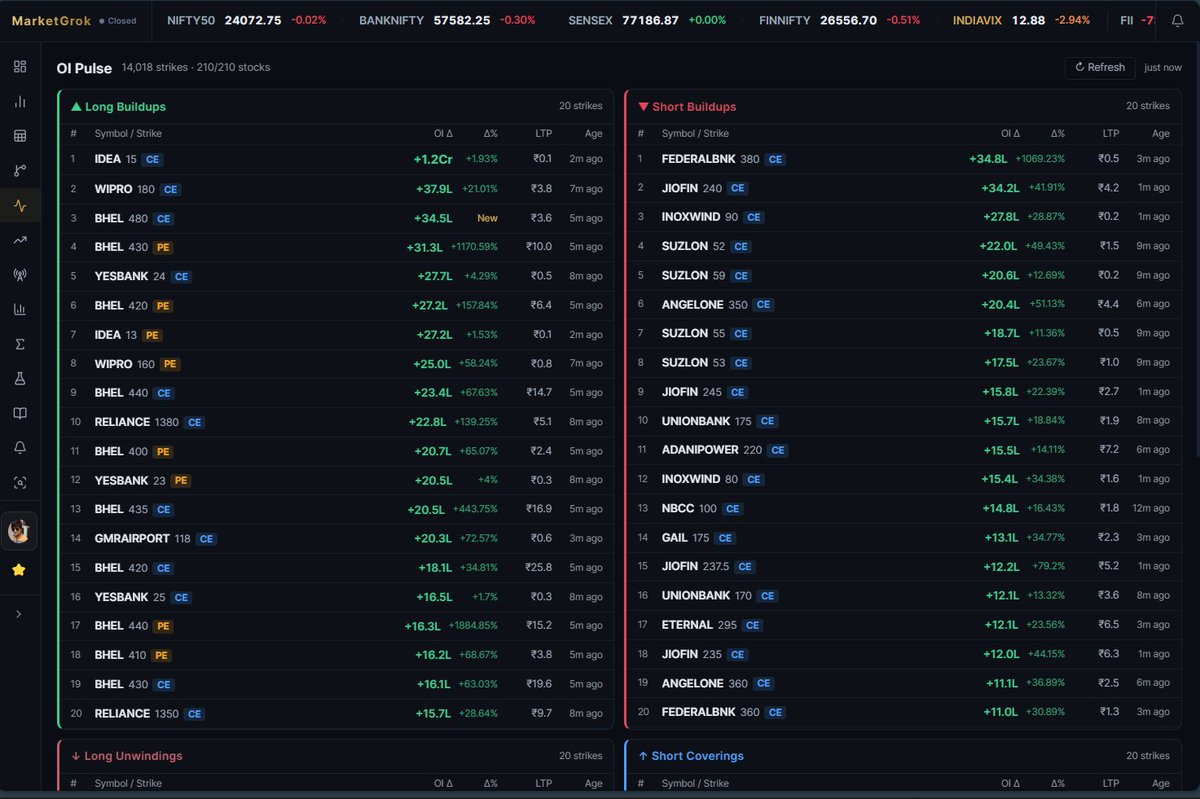
Task: Select the BHEL 430 PE row
Action: point(336,247)
